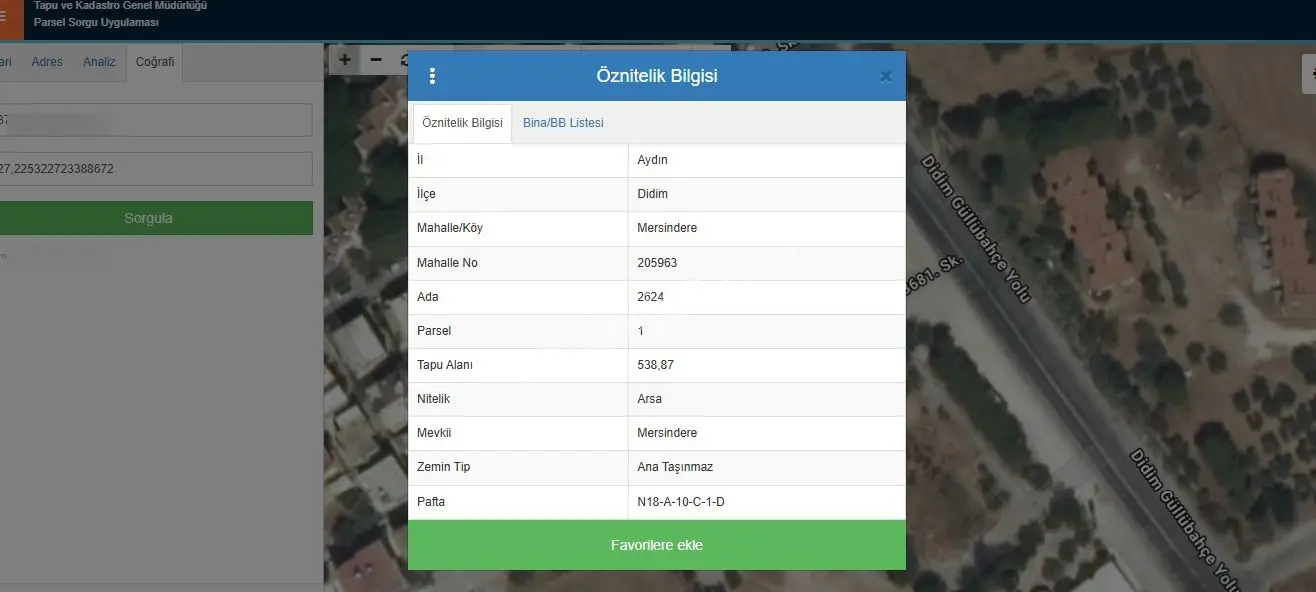Open the three-dot options menu in dialog
Screen dimensions: 1316x592
(432, 76)
